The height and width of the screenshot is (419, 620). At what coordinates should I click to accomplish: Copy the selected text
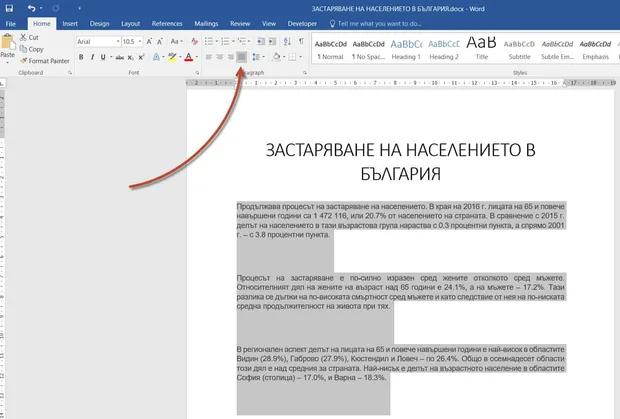pos(31,49)
